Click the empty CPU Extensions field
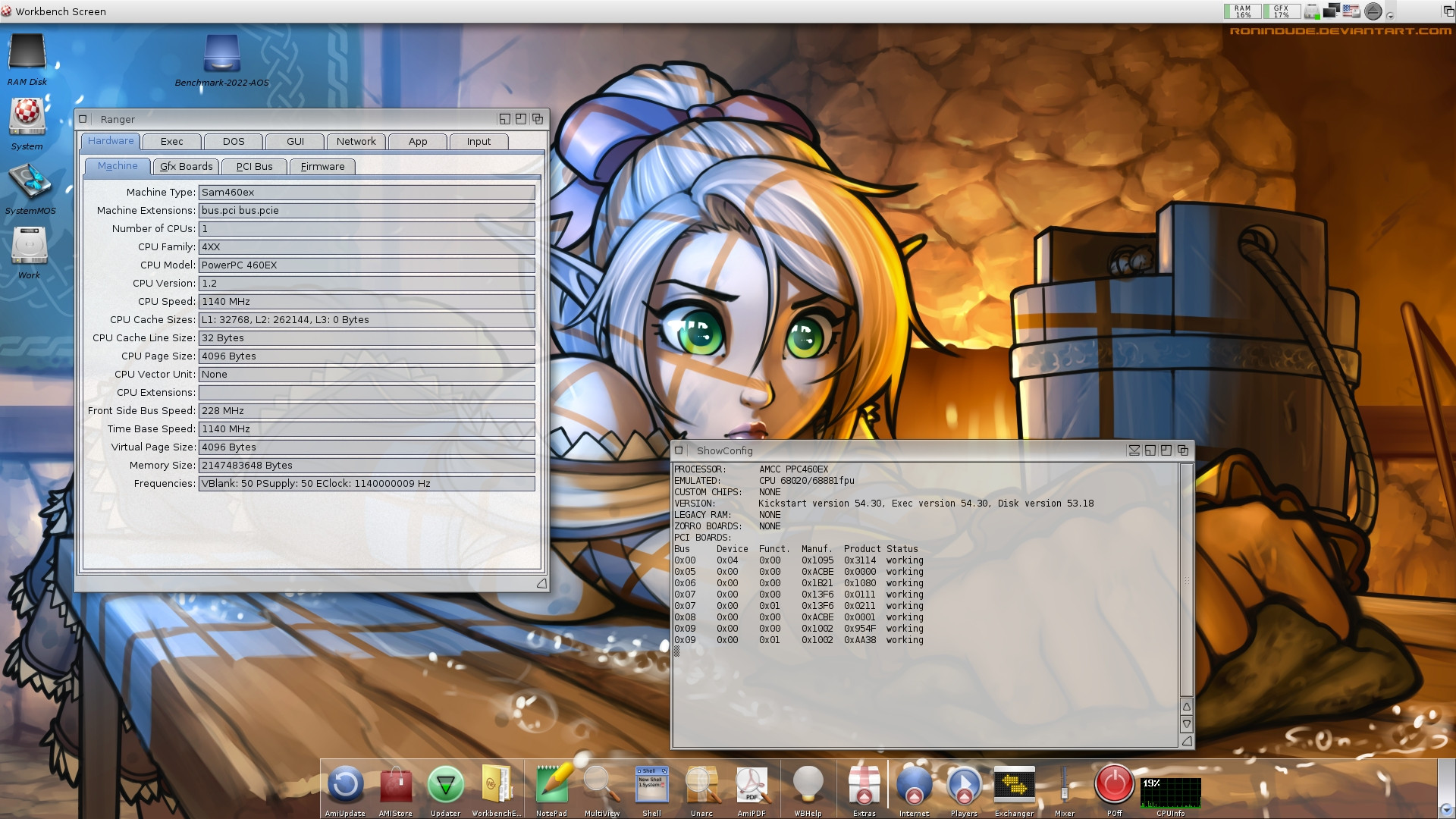1456x819 pixels. pyautogui.click(x=367, y=393)
